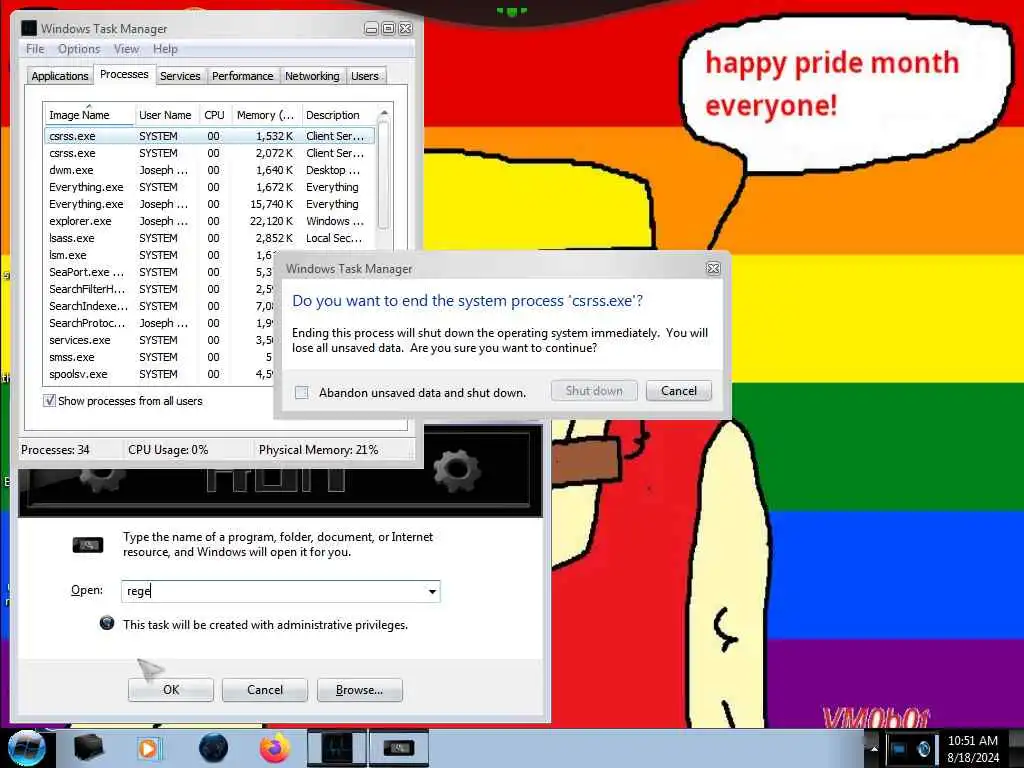
Task: Select the csrss.exe row using 2,072 K
Action: tap(209, 153)
